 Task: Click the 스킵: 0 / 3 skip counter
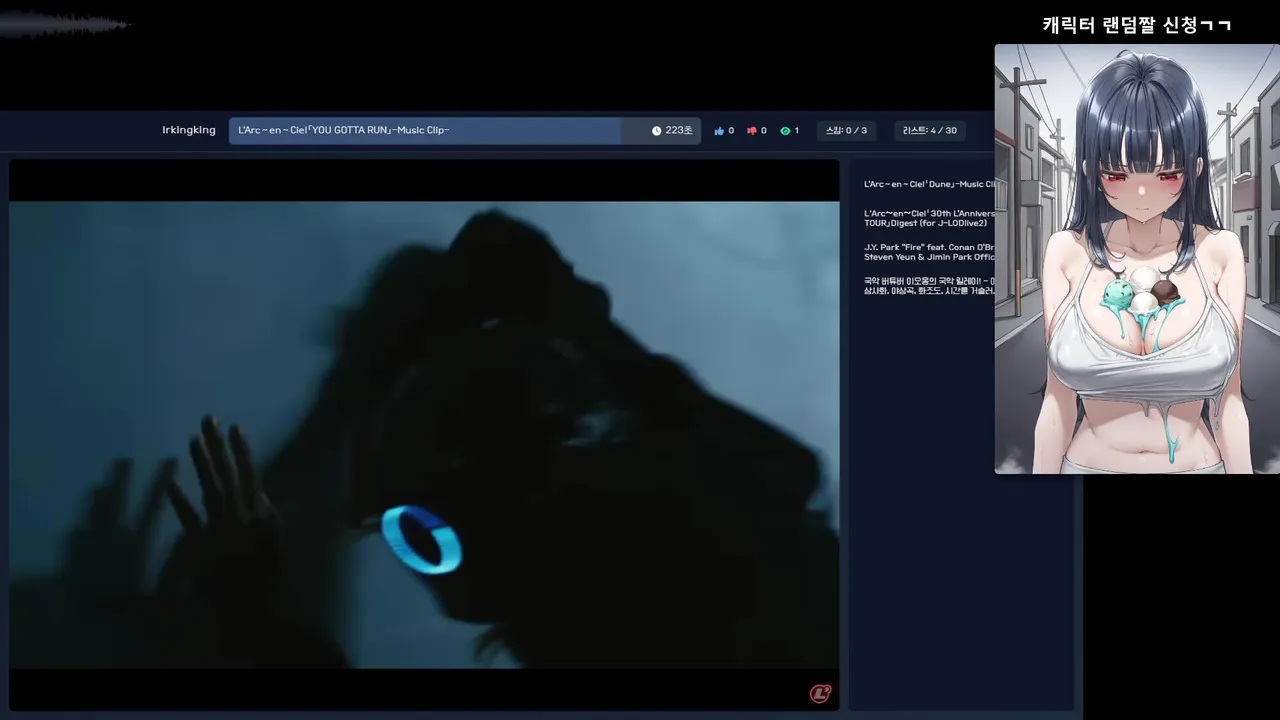pyautogui.click(x=846, y=131)
